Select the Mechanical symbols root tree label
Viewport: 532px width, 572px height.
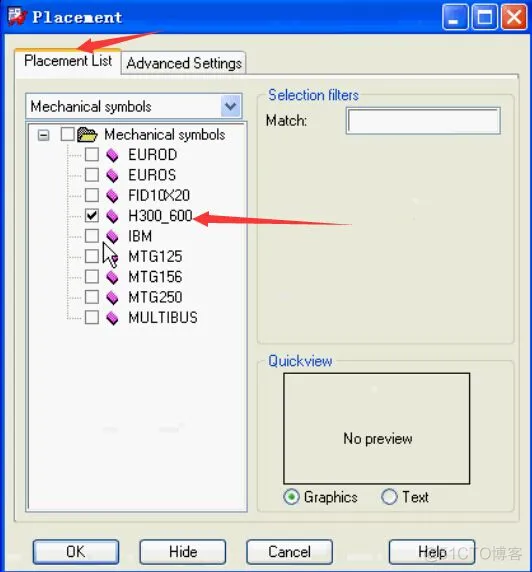point(165,135)
